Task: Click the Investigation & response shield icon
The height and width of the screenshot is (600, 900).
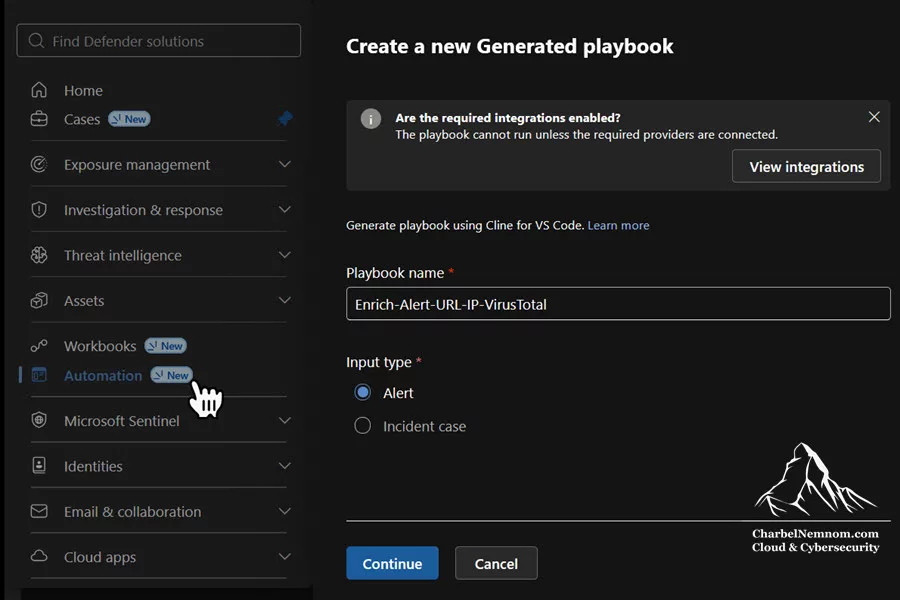Action: (39, 210)
